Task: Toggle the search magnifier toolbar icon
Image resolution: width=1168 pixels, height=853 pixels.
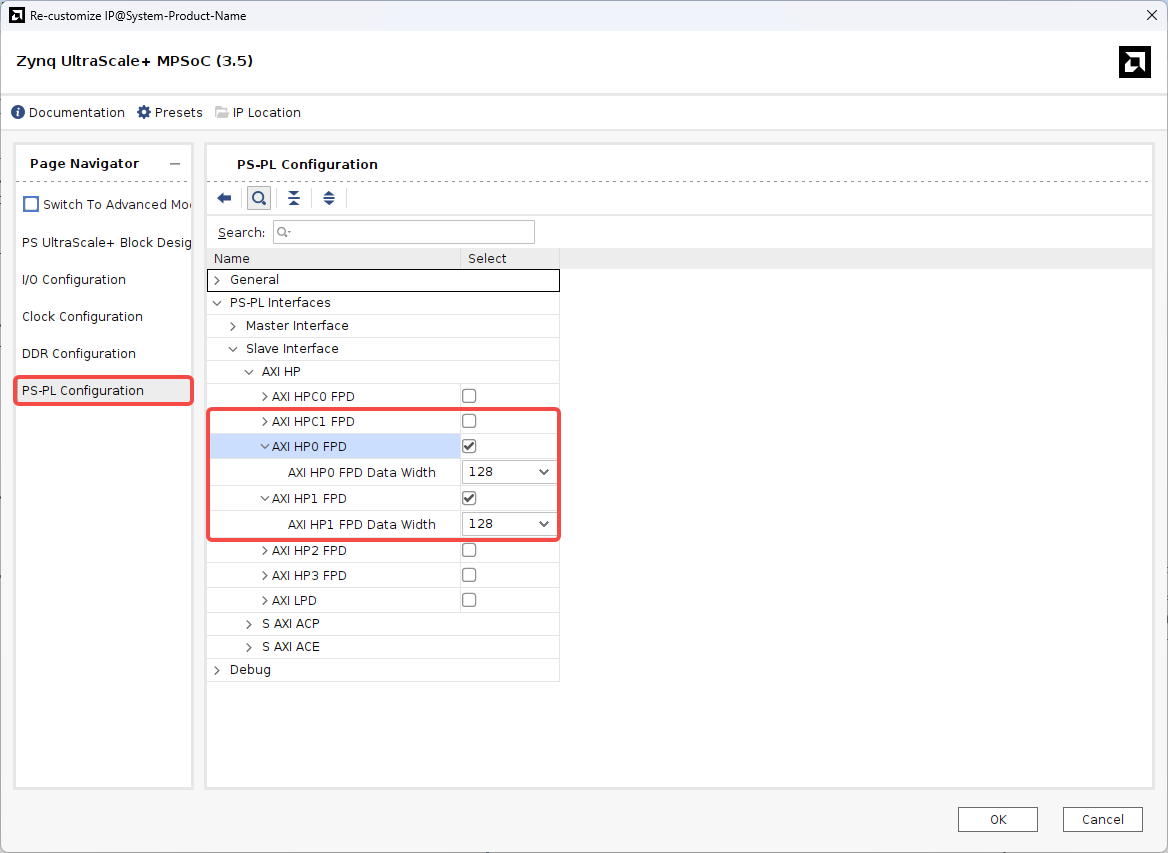Action: coord(258,198)
